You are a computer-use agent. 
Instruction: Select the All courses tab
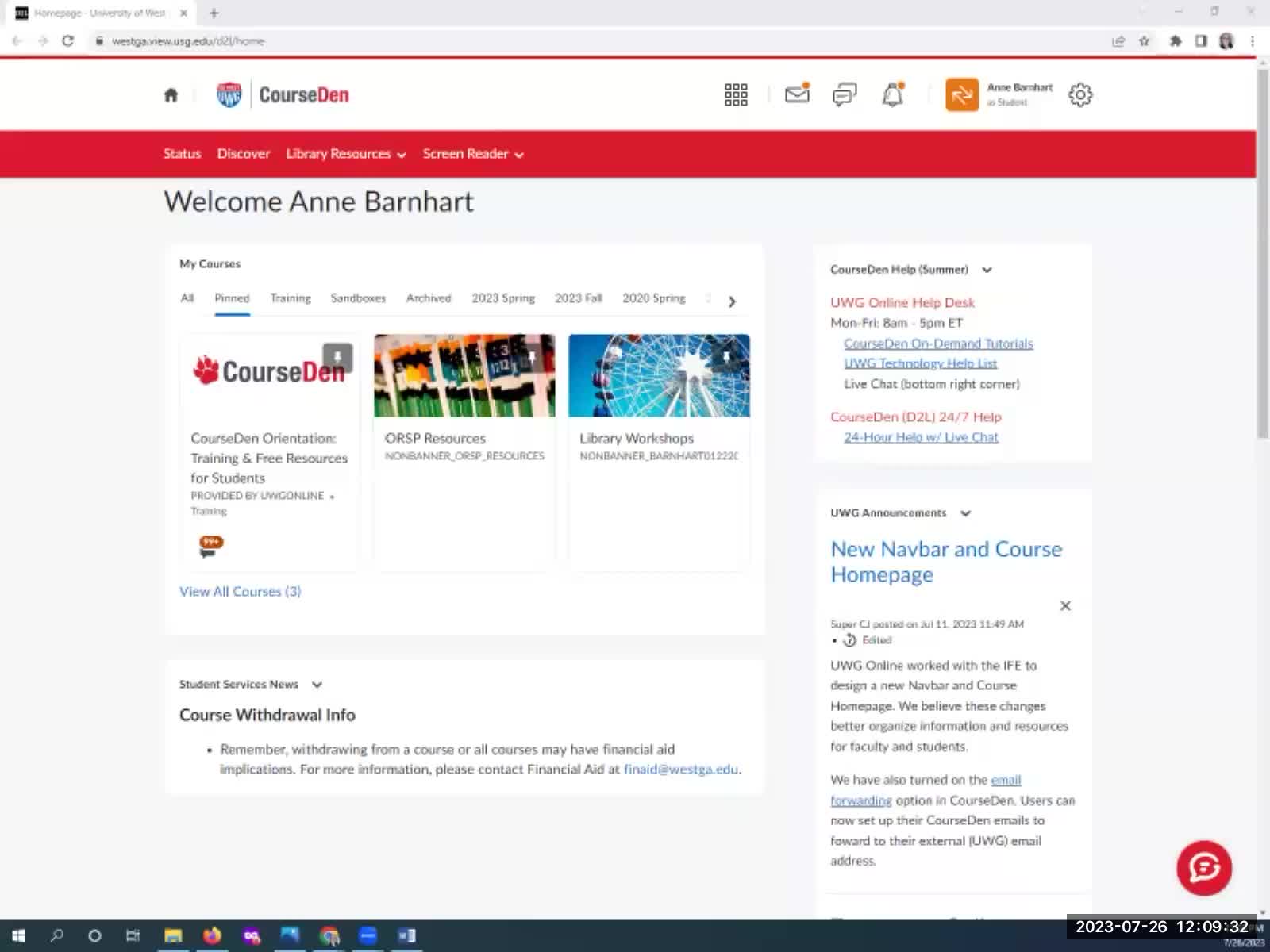187,298
